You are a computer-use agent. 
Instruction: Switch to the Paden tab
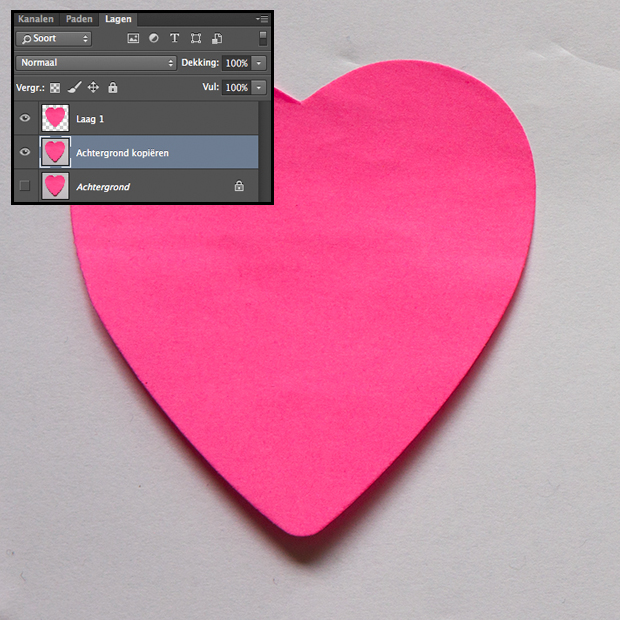(79, 19)
